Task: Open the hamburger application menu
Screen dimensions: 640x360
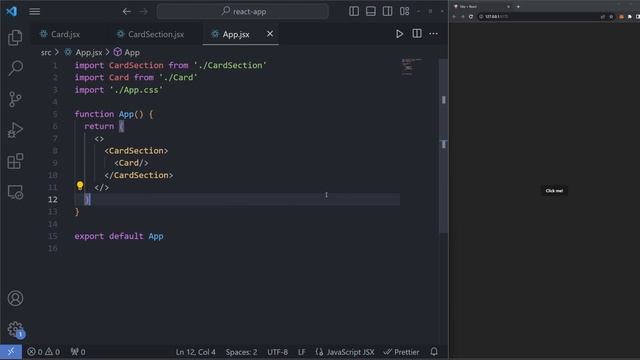Action: click(35, 11)
